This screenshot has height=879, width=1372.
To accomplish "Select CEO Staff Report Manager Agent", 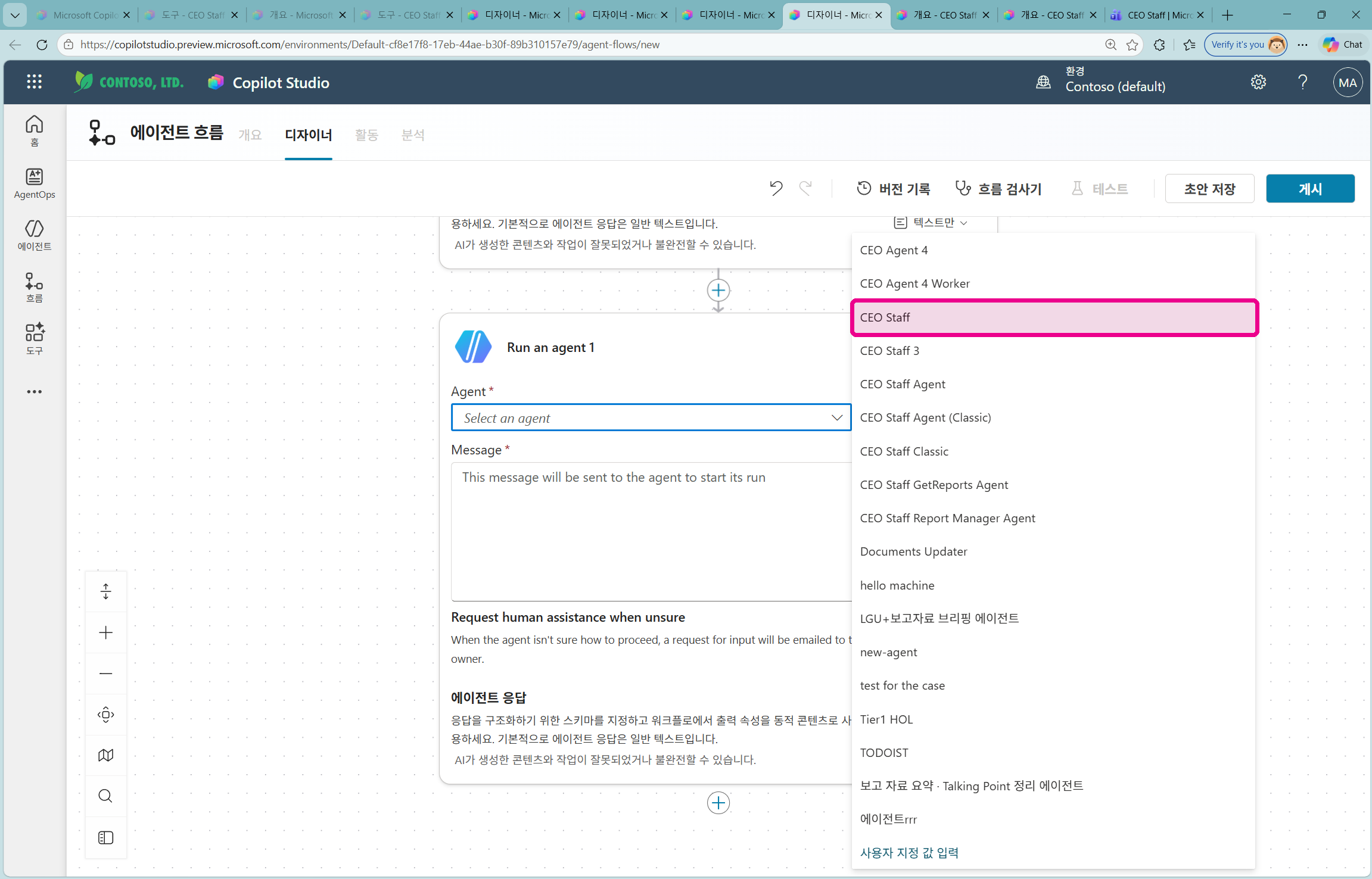I will (x=1053, y=518).
